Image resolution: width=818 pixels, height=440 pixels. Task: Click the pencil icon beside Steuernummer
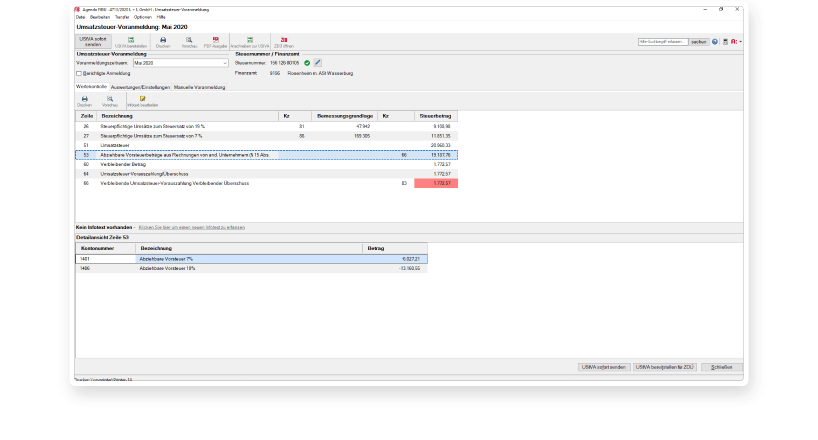[318, 62]
